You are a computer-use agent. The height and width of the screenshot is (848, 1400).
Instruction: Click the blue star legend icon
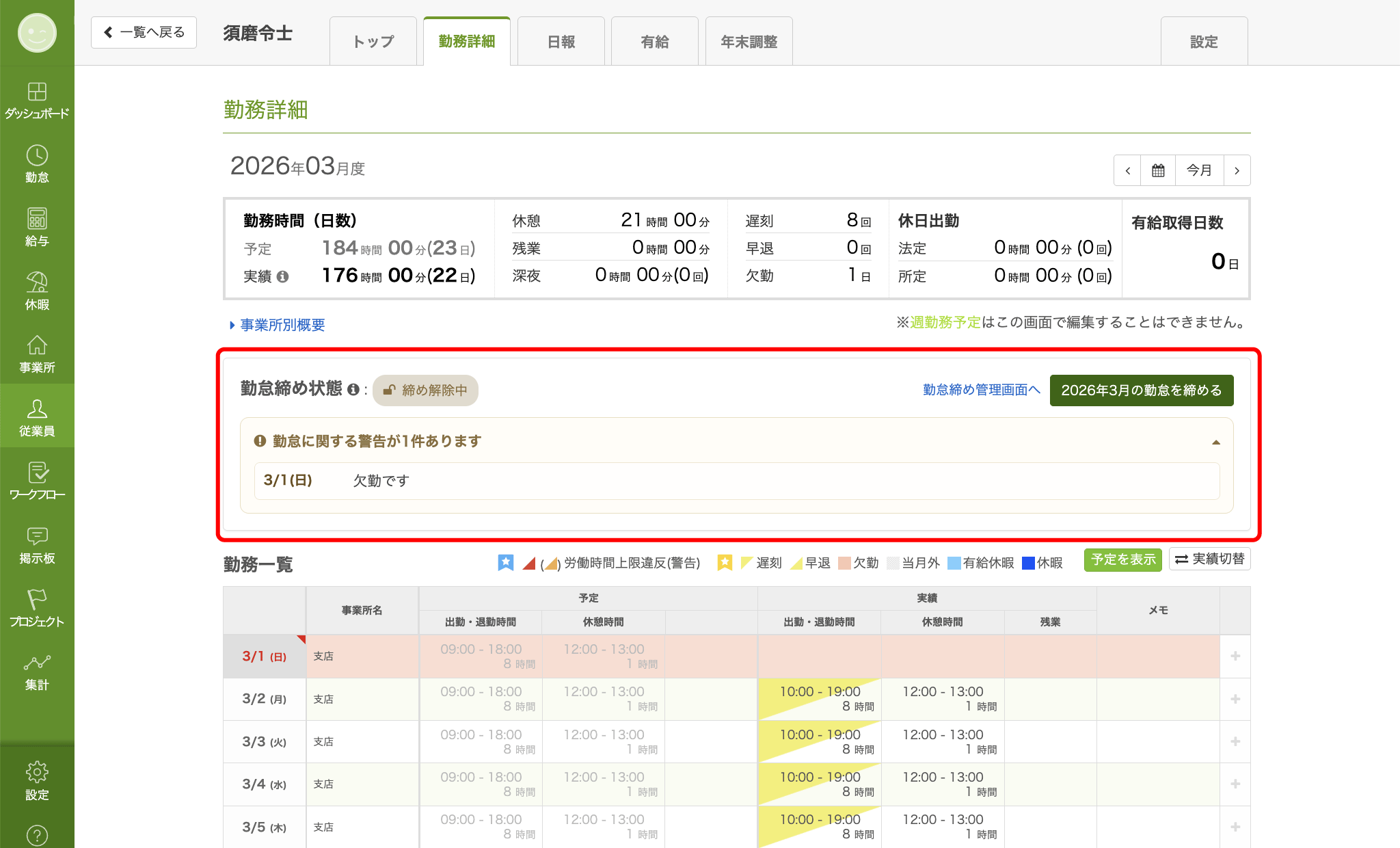coord(505,562)
